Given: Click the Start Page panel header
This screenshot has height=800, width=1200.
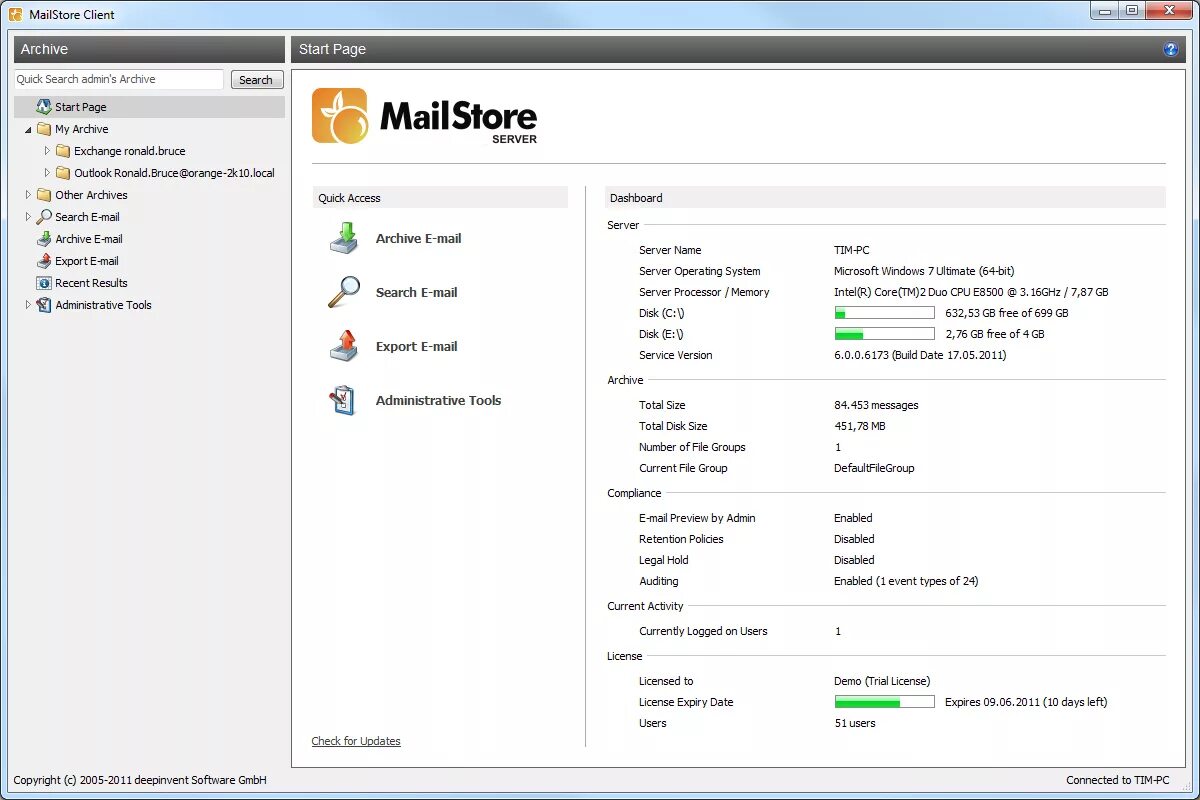Looking at the screenshot, I should tap(738, 49).
